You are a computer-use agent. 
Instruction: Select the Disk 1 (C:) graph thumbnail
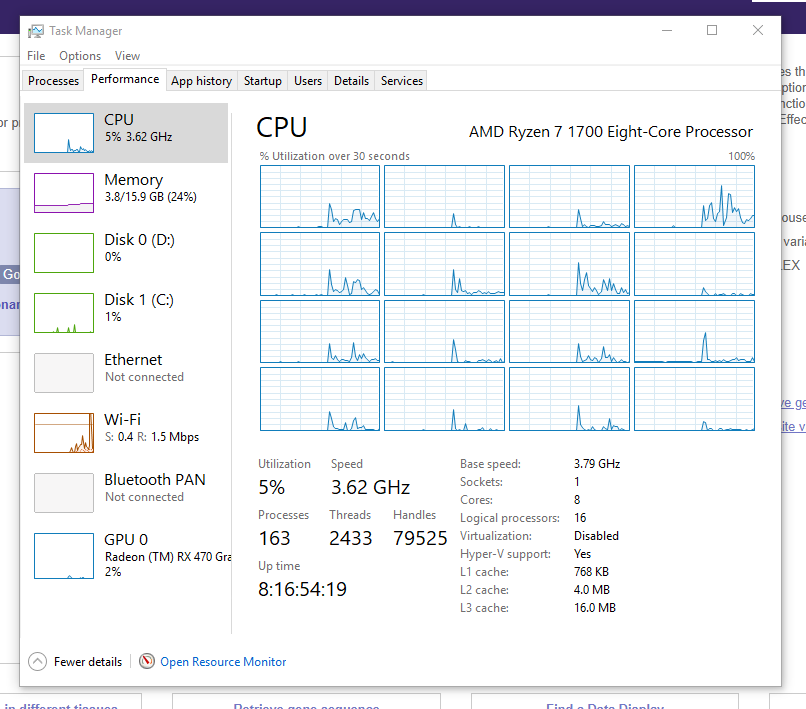[x=64, y=313]
